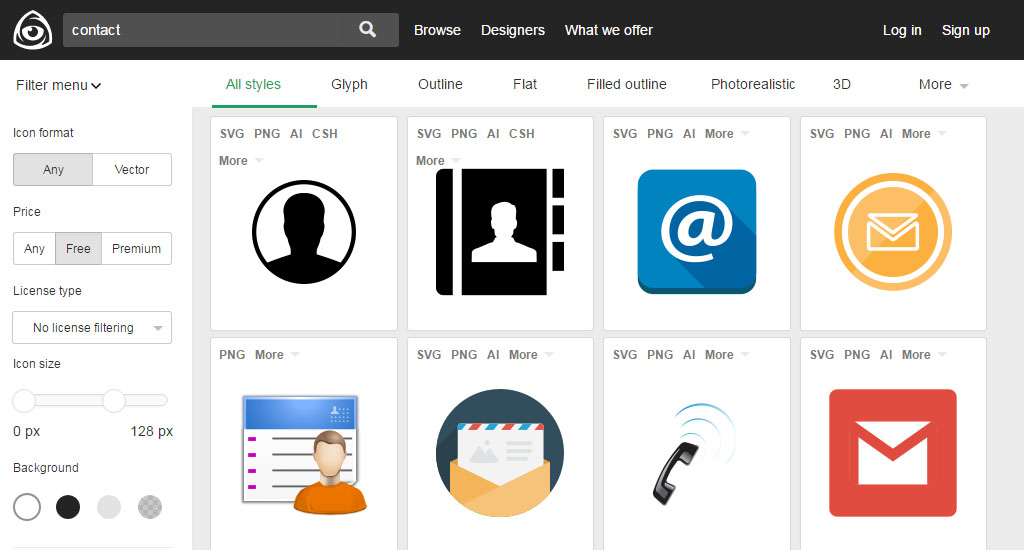Viewport: 1024px width, 550px height.
Task: Click the Sign up link
Action: pos(965,30)
